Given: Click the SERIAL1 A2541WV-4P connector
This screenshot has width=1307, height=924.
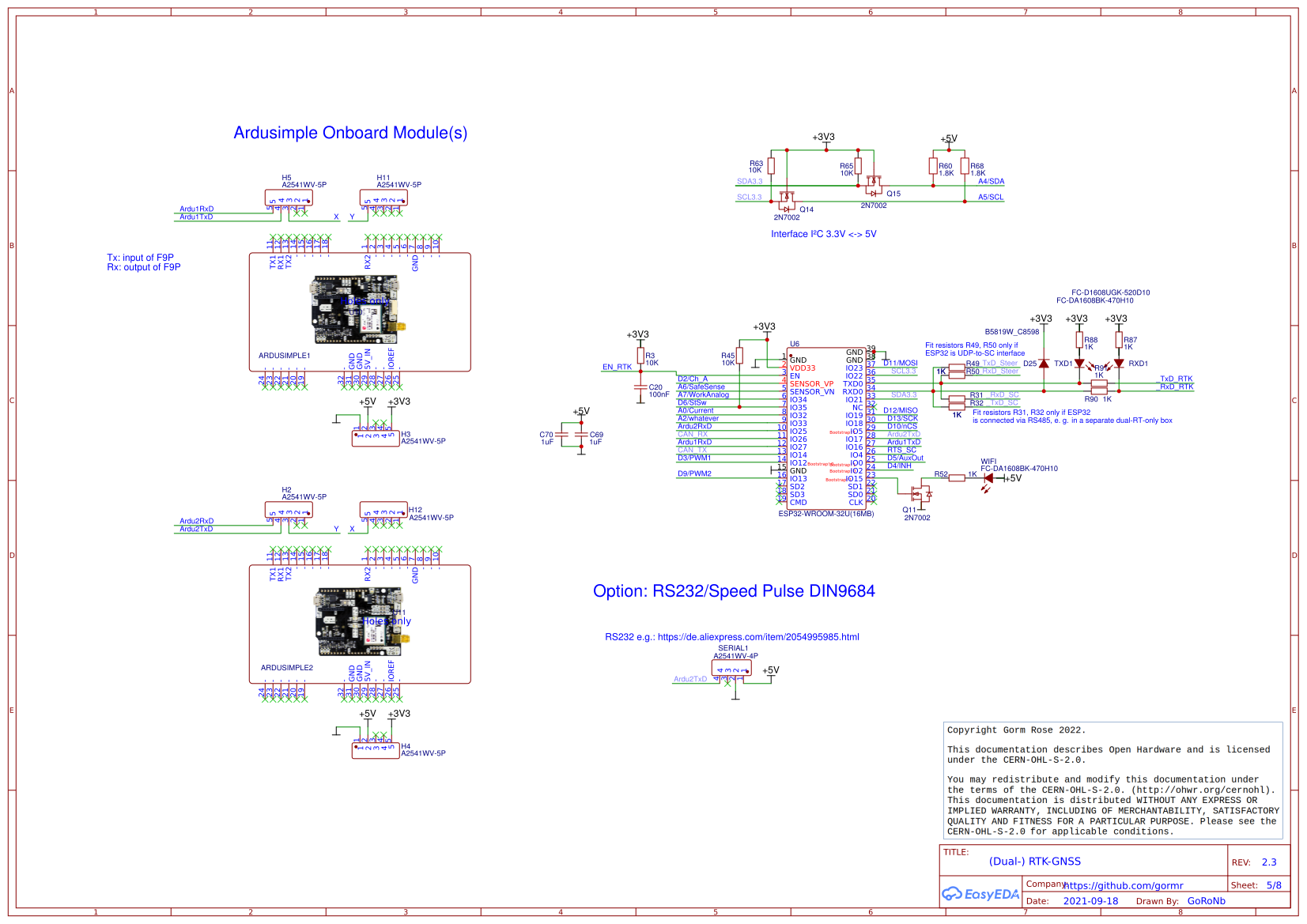Looking at the screenshot, I should [x=731, y=668].
